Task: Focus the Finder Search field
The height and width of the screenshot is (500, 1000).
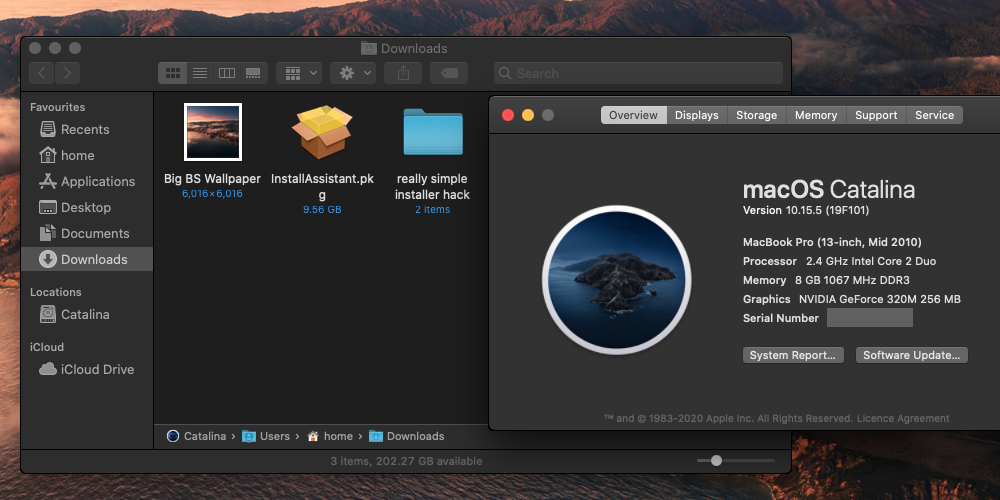Action: pyautogui.click(x=638, y=73)
